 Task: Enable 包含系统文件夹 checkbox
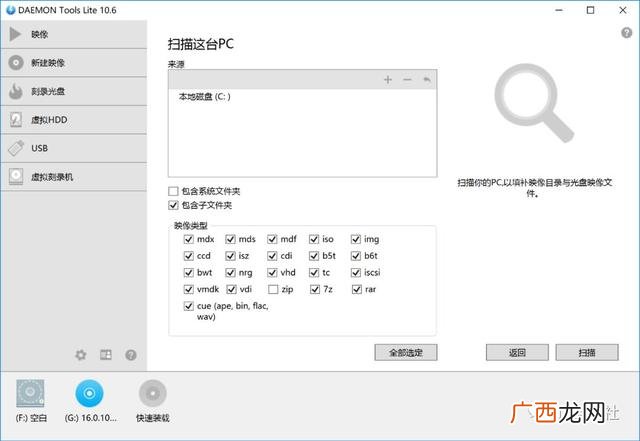click(173, 191)
